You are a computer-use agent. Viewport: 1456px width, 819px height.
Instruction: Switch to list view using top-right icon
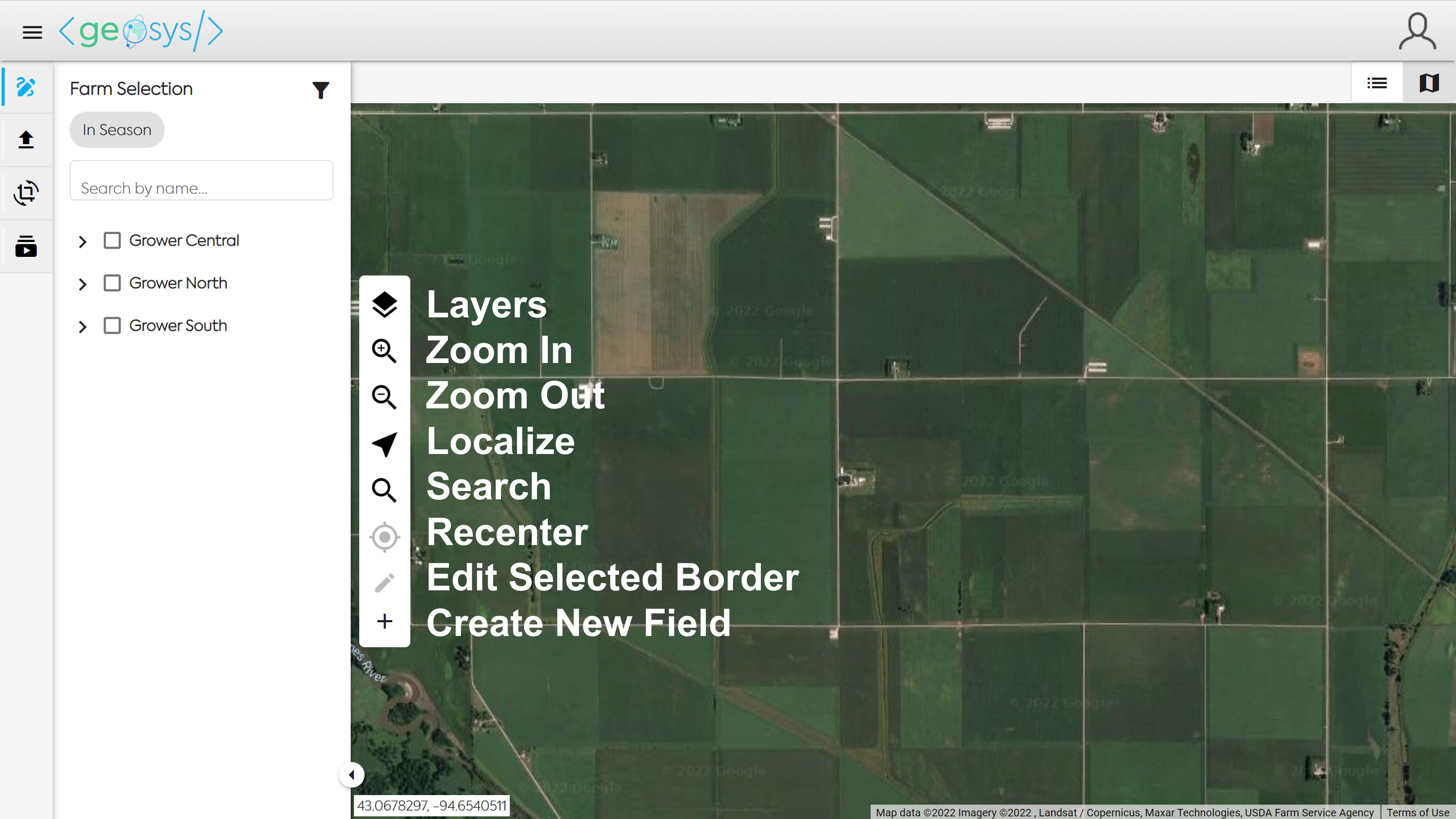tap(1377, 83)
